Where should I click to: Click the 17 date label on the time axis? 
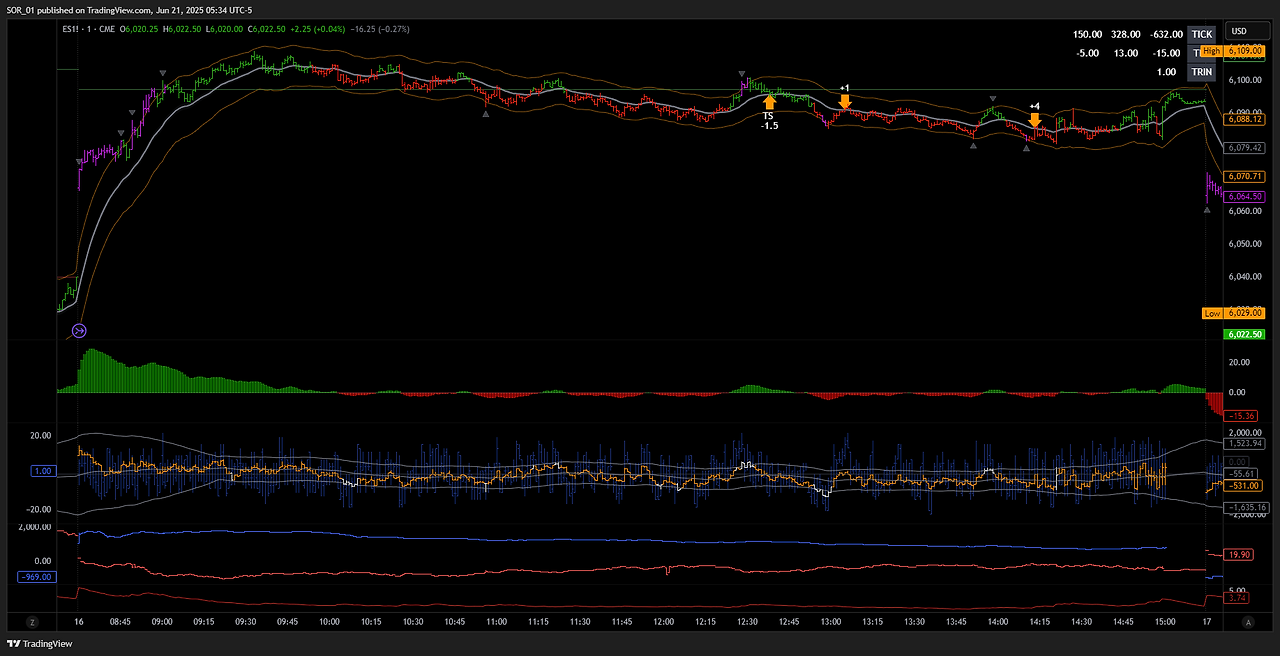click(1207, 622)
